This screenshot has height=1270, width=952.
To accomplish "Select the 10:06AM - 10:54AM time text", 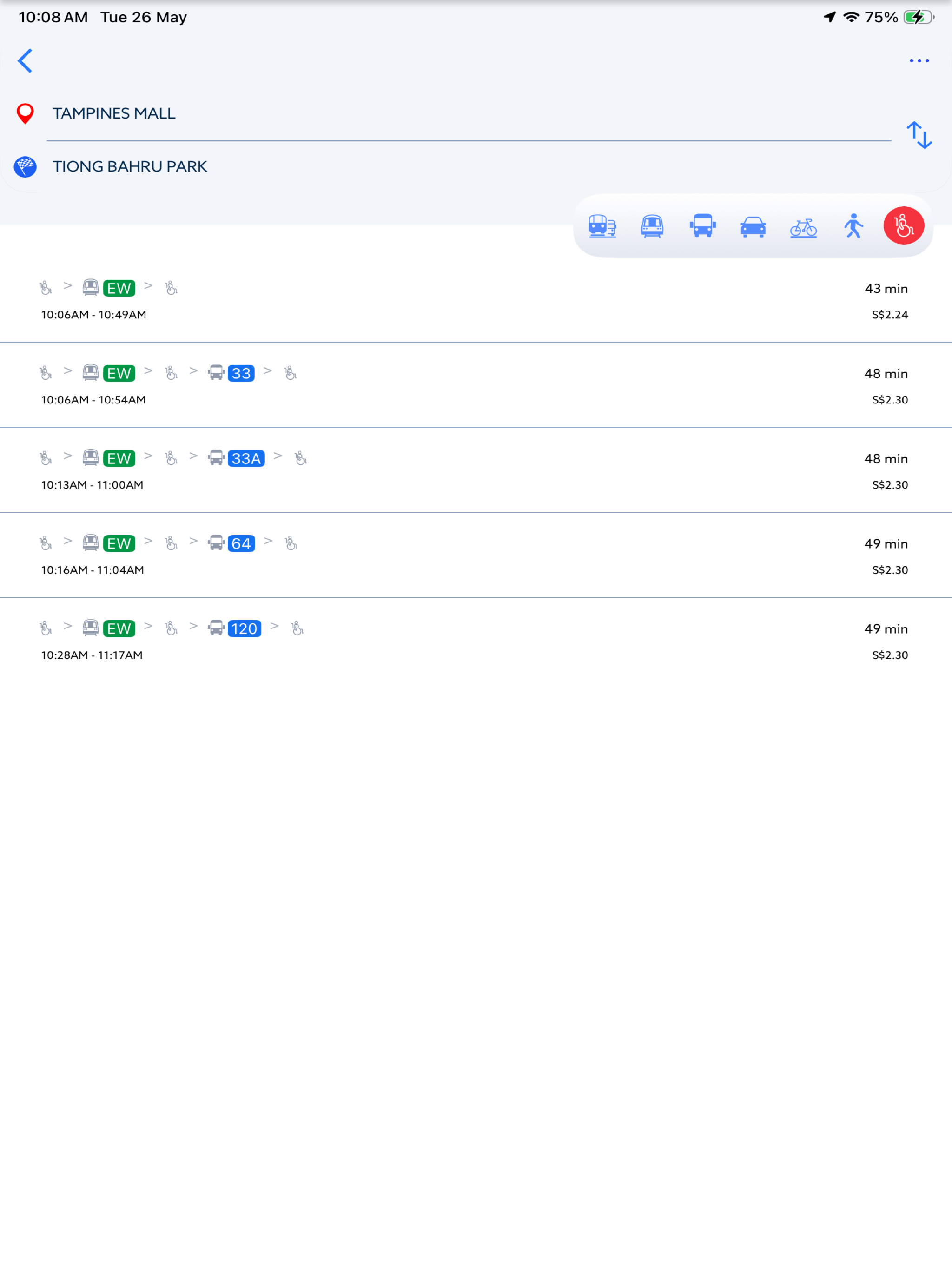I will [x=93, y=400].
